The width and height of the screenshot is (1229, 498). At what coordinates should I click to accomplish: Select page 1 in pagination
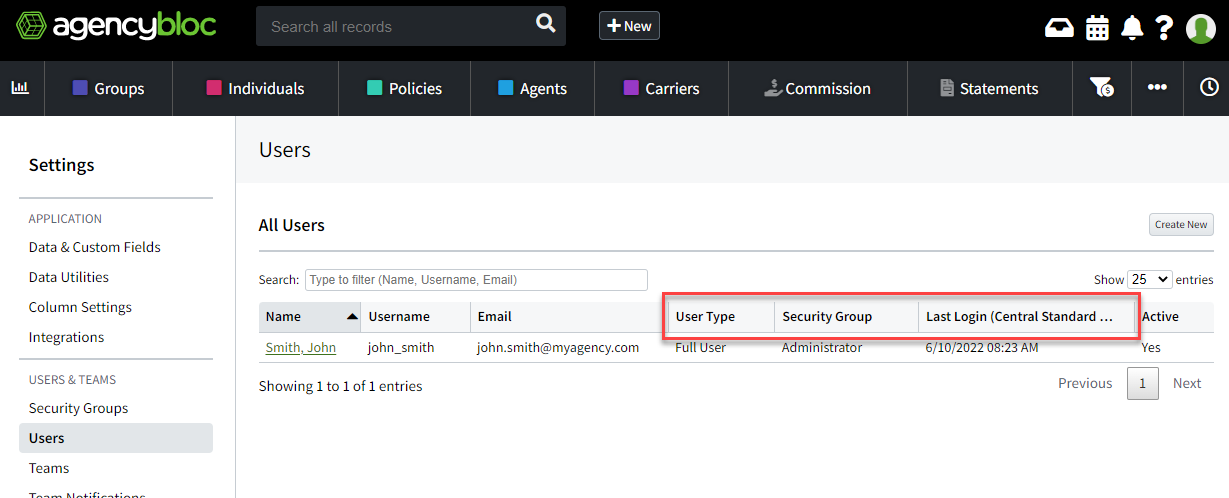pyautogui.click(x=1142, y=383)
